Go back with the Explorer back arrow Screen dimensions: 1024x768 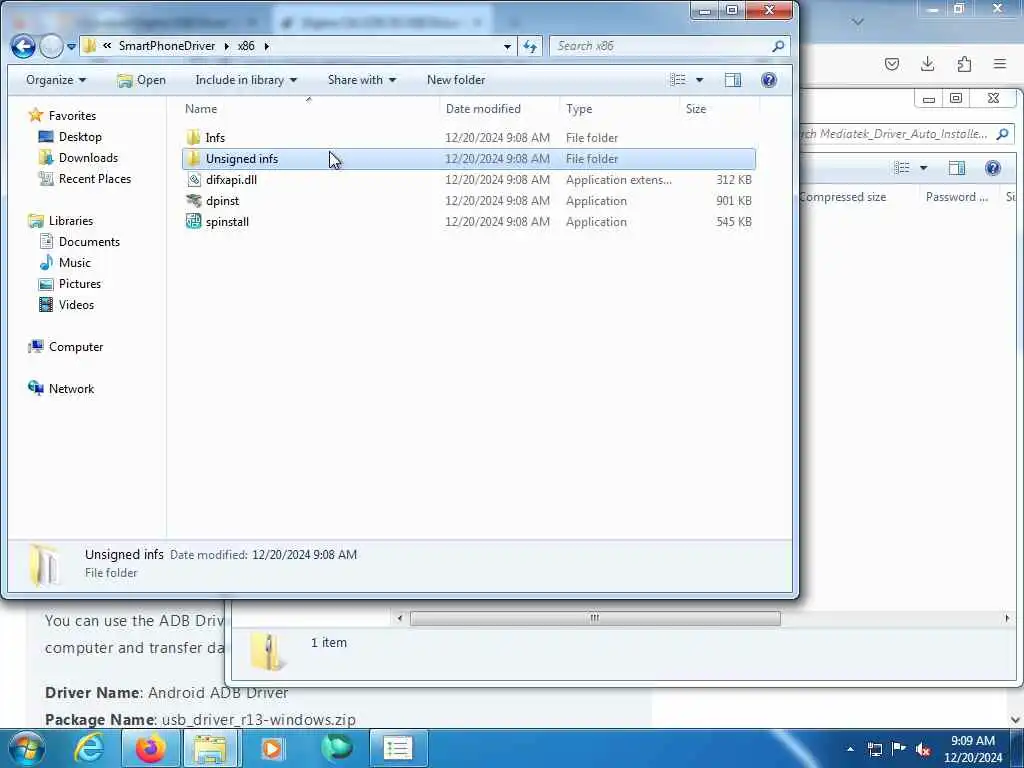[x=23, y=46]
